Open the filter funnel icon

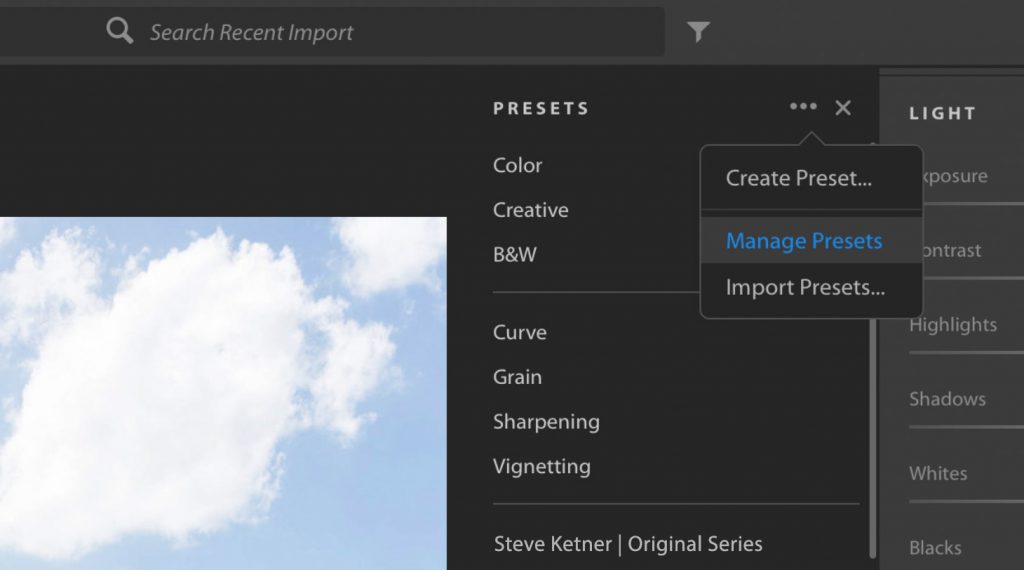(698, 33)
